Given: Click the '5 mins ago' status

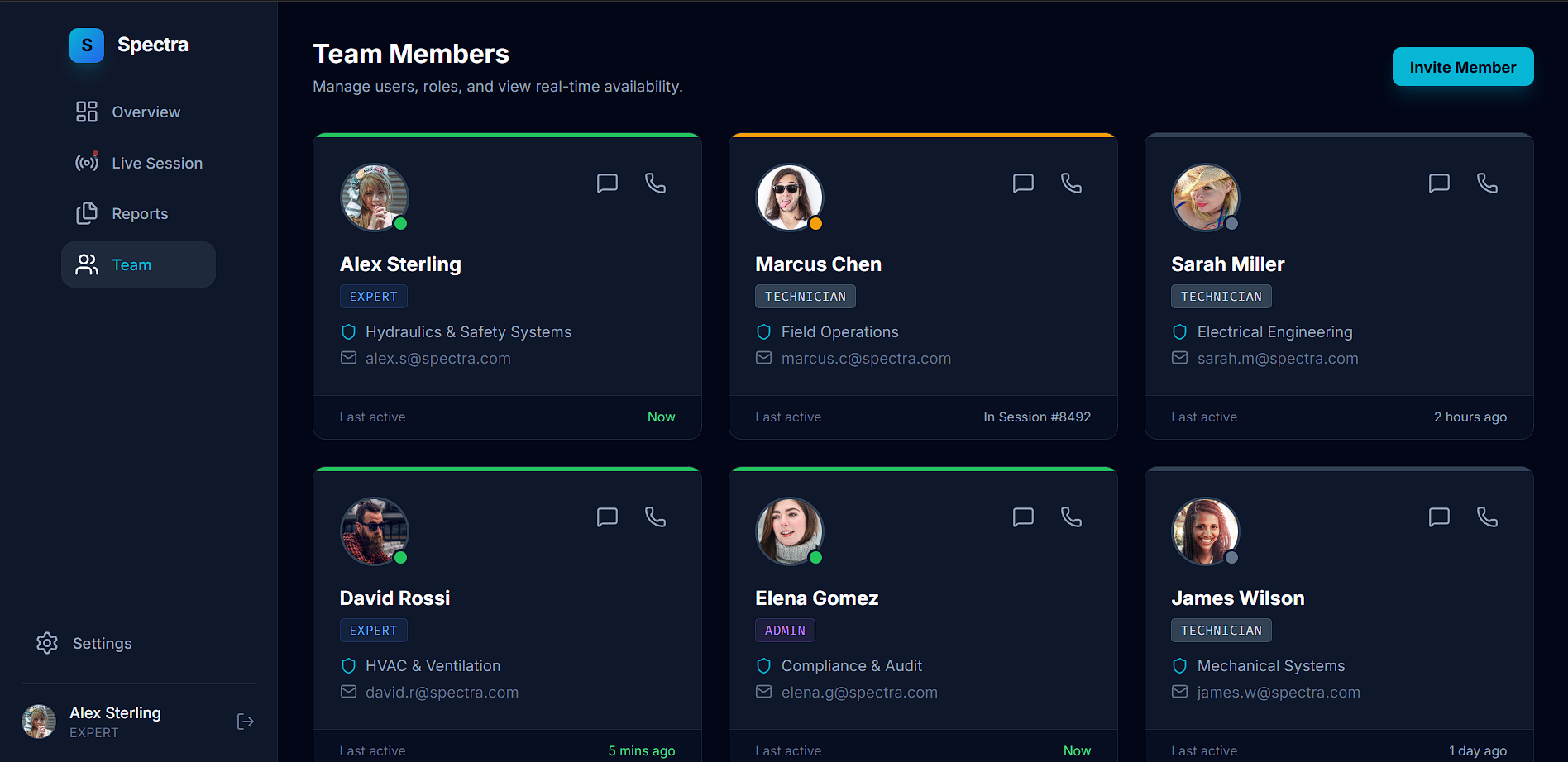Looking at the screenshot, I should 642,751.
